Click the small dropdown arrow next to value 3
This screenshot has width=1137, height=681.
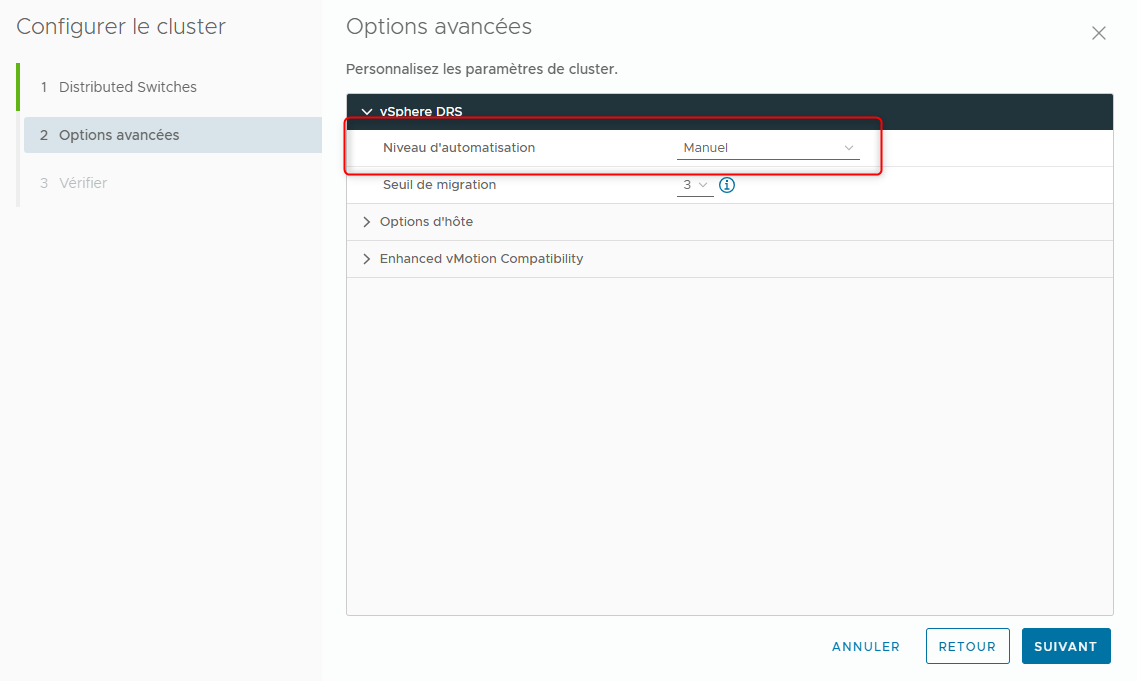point(704,185)
